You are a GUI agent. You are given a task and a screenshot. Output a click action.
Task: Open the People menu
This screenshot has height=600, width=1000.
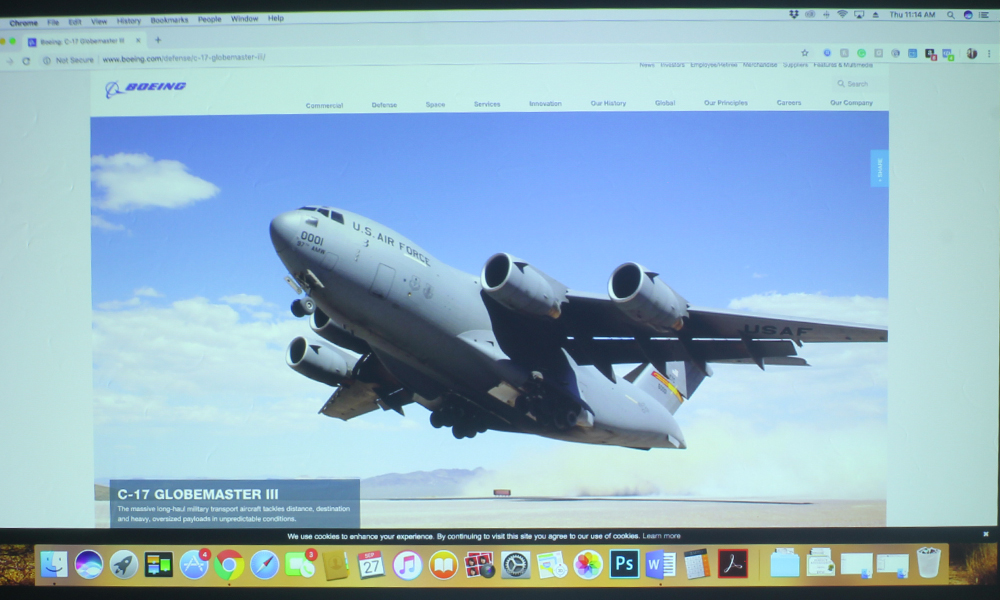pos(209,20)
